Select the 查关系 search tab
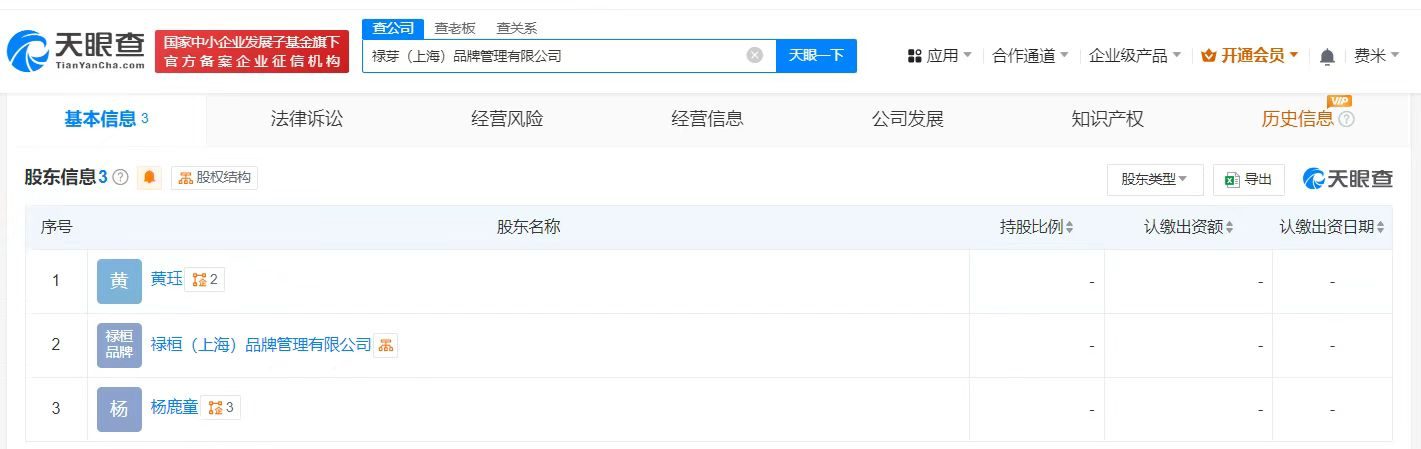The width and height of the screenshot is (1421, 449). tap(517, 28)
